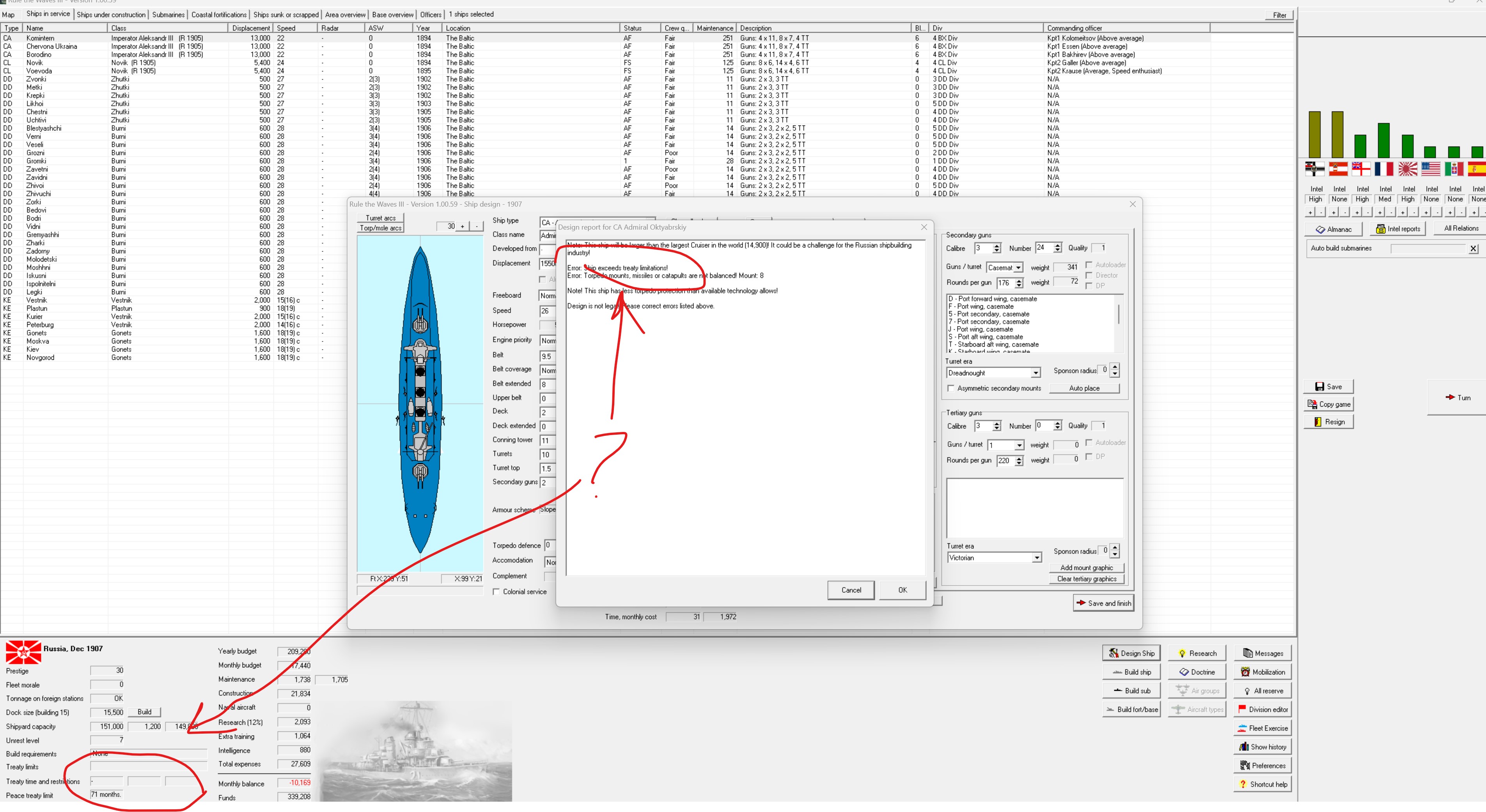Open tertiary Guns / turret dropdown
This screenshot has height=812, width=1486.
click(x=1019, y=445)
